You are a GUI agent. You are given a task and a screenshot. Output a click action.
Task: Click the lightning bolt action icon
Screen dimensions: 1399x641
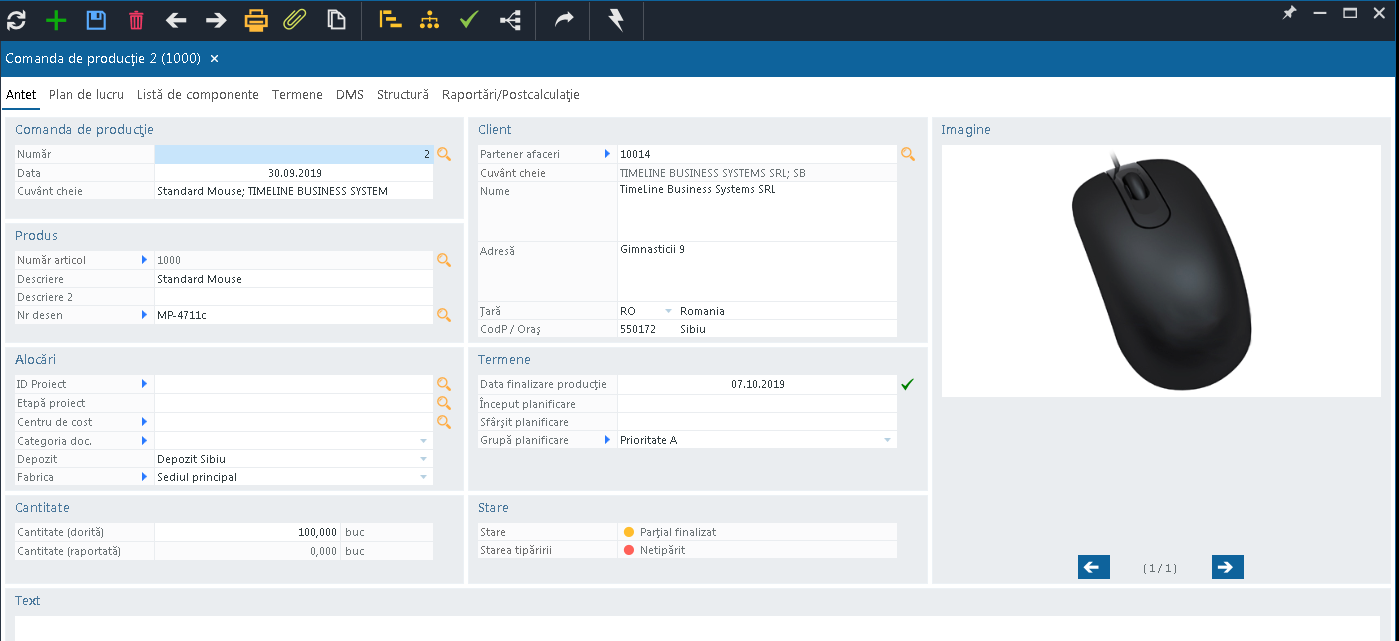click(x=616, y=20)
